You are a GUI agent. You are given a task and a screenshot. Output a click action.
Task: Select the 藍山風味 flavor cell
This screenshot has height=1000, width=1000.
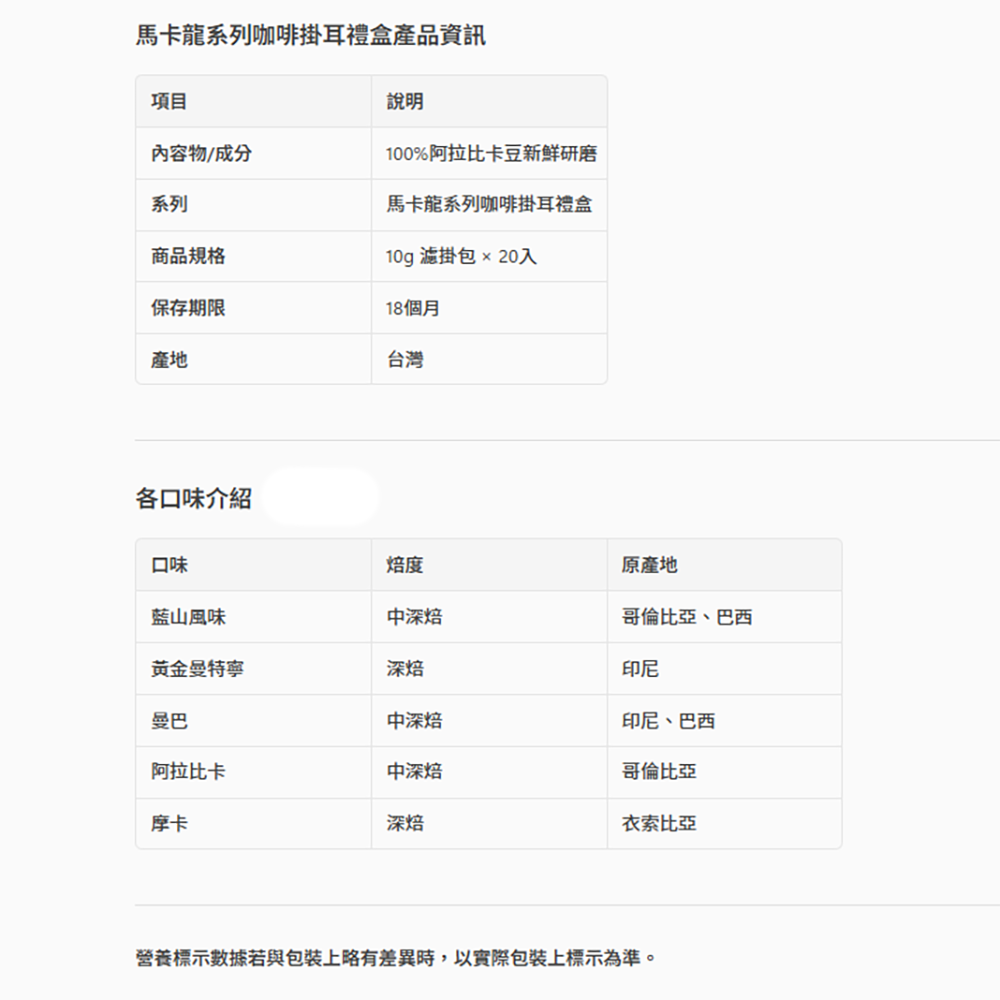coord(188,617)
